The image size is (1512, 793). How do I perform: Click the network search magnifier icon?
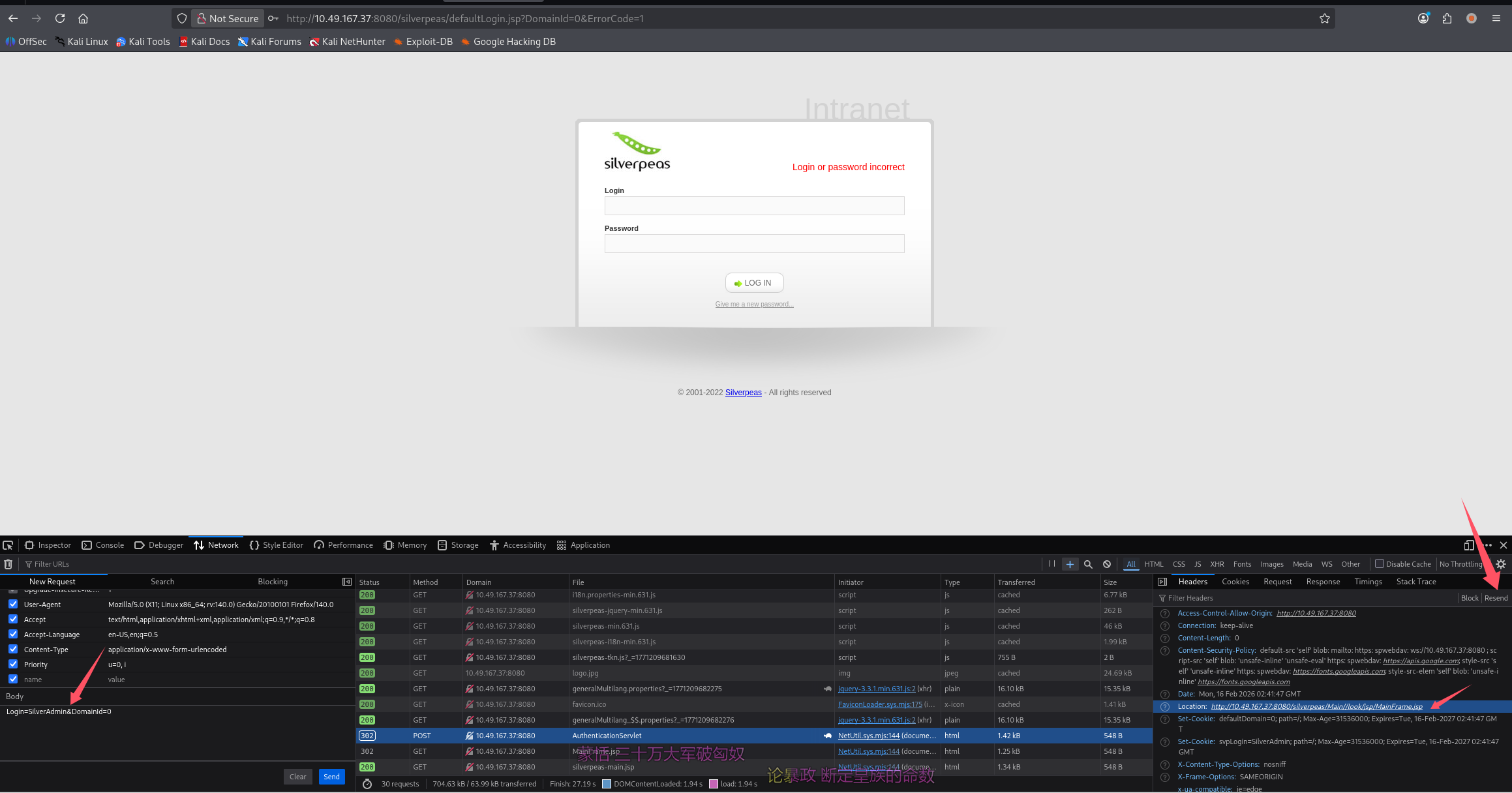click(1088, 564)
